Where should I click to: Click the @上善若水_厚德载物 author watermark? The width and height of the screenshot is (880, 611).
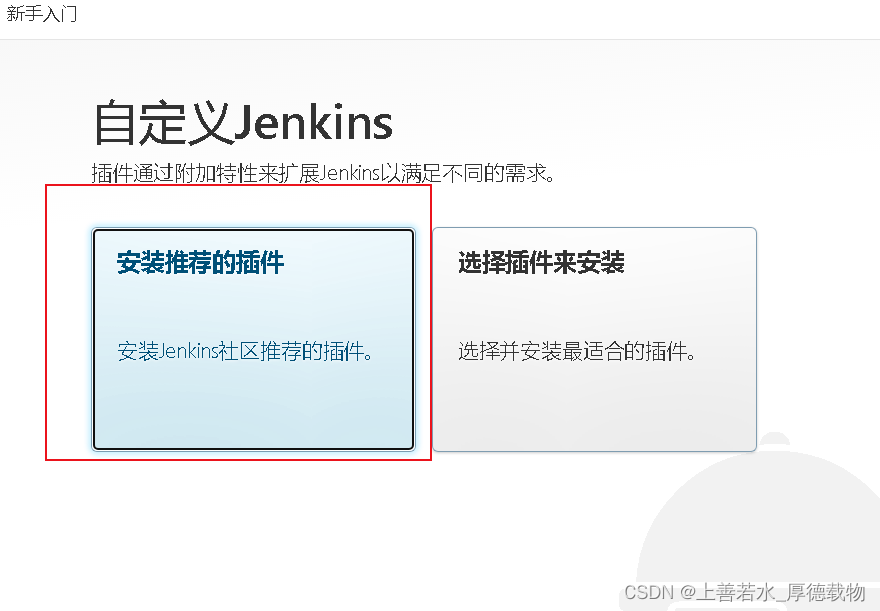(773, 592)
